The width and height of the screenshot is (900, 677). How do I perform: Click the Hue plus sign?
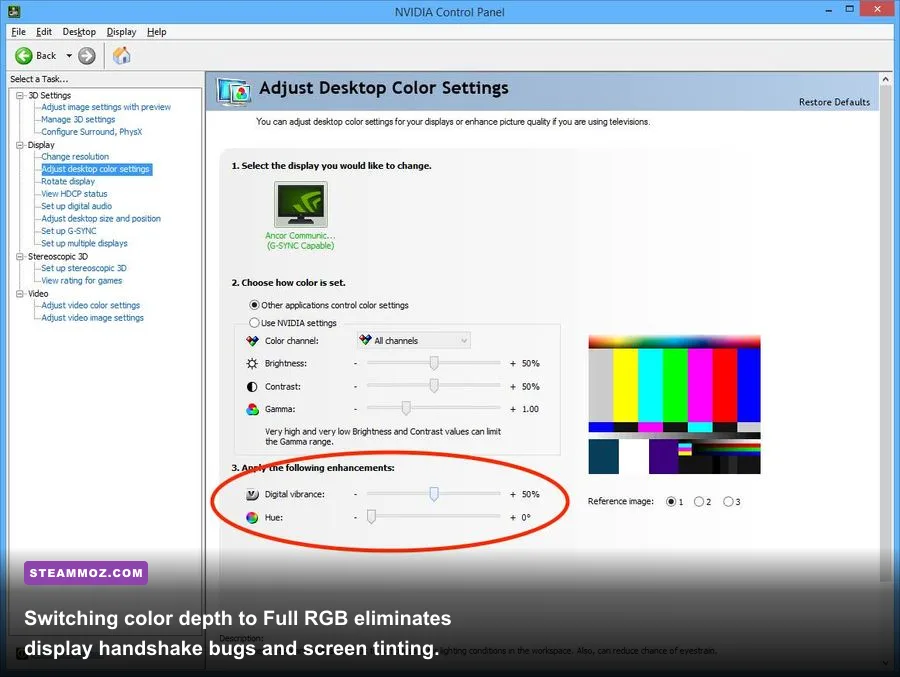[513, 517]
